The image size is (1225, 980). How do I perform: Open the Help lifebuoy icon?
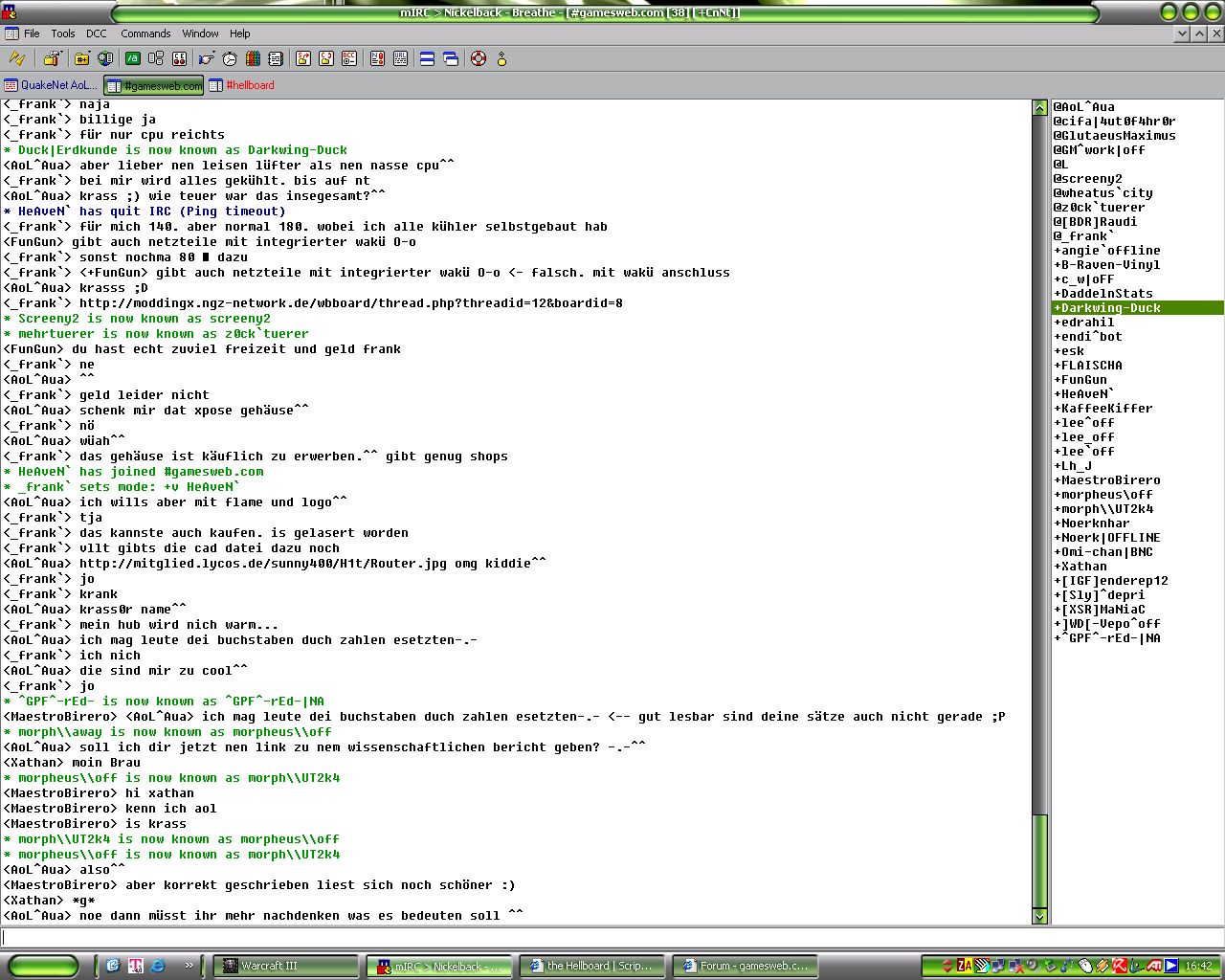(x=478, y=59)
